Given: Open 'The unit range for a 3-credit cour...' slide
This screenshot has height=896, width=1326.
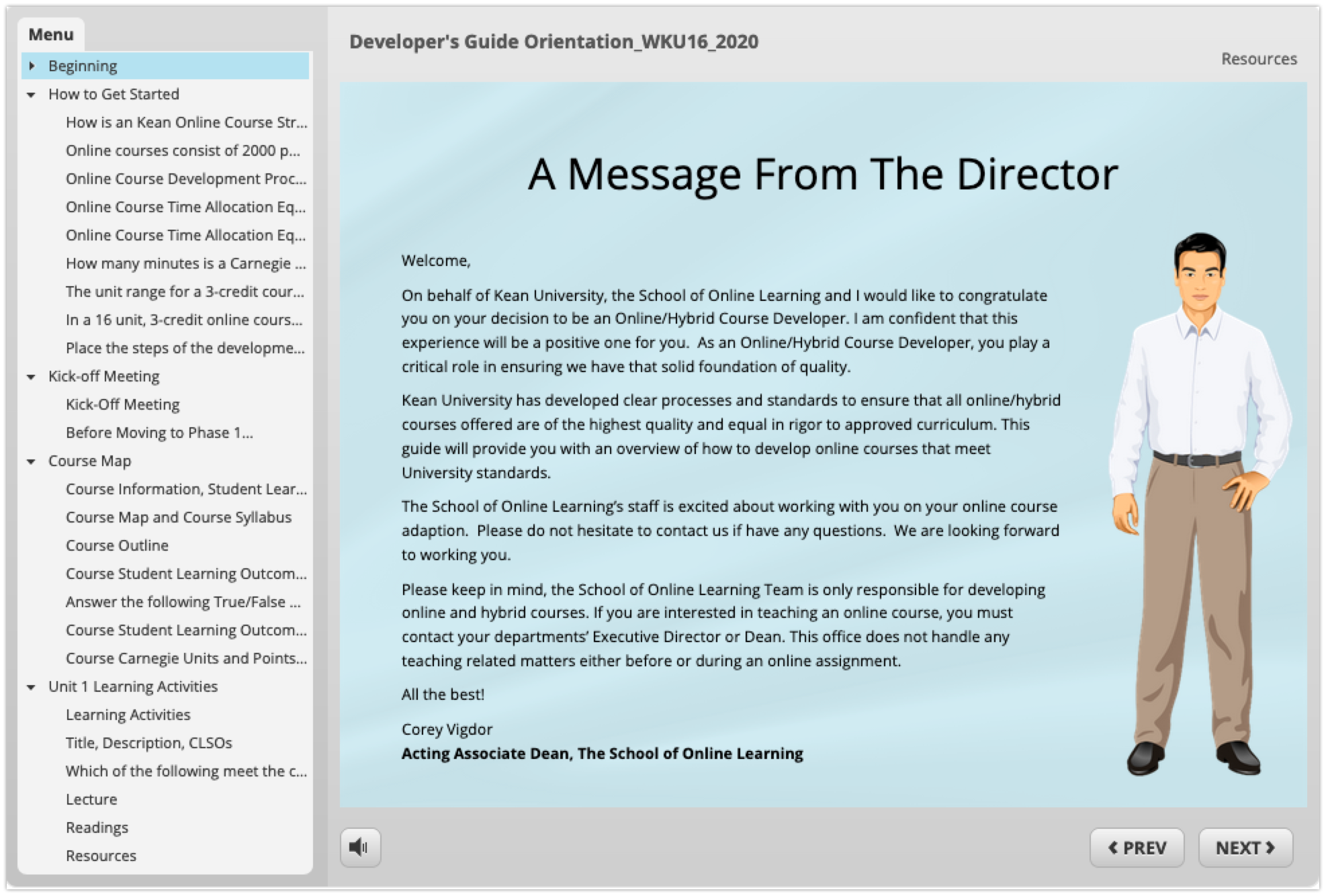Looking at the screenshot, I should pyautogui.click(x=185, y=292).
